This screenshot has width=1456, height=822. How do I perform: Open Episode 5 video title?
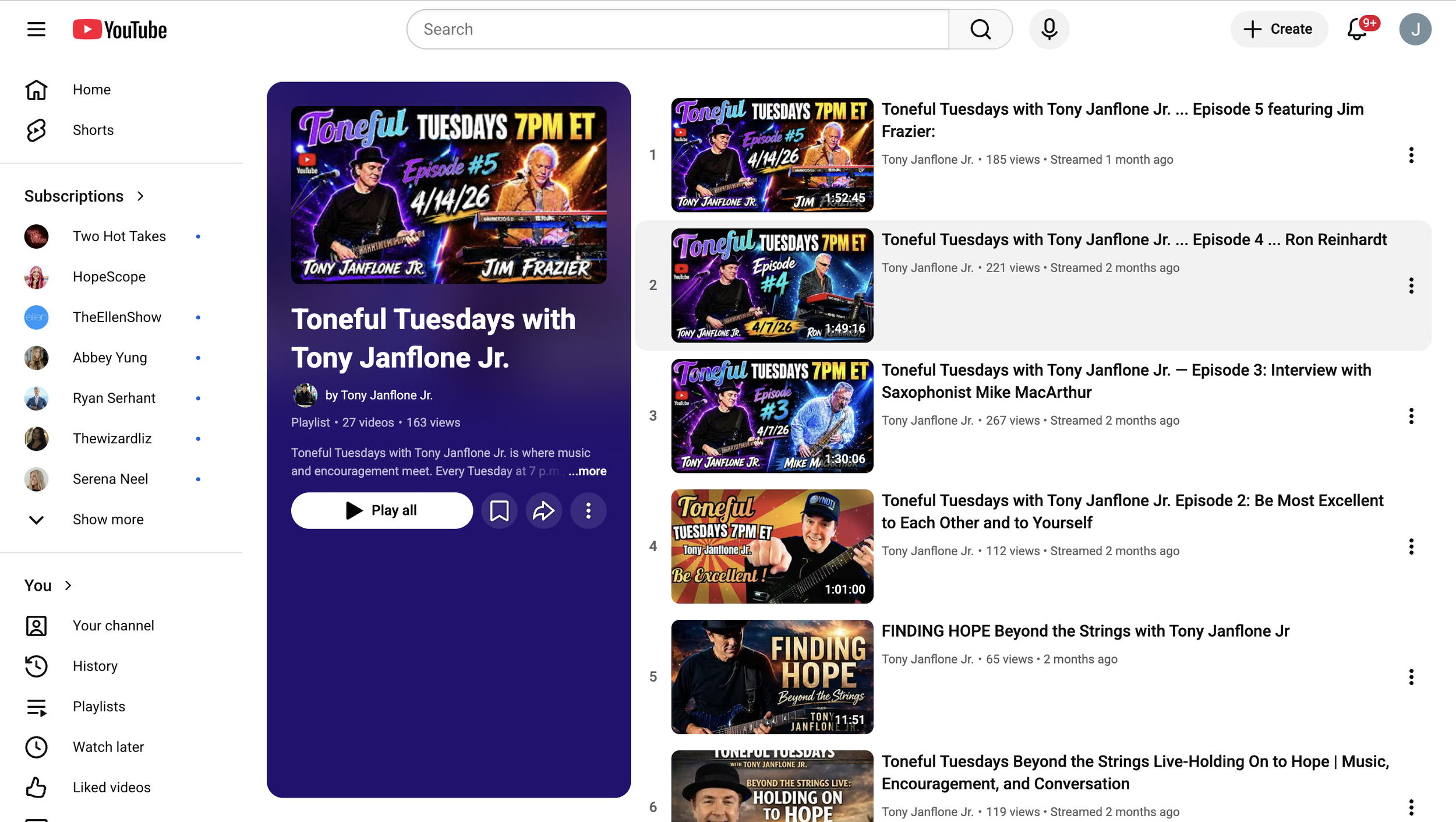coord(1122,120)
